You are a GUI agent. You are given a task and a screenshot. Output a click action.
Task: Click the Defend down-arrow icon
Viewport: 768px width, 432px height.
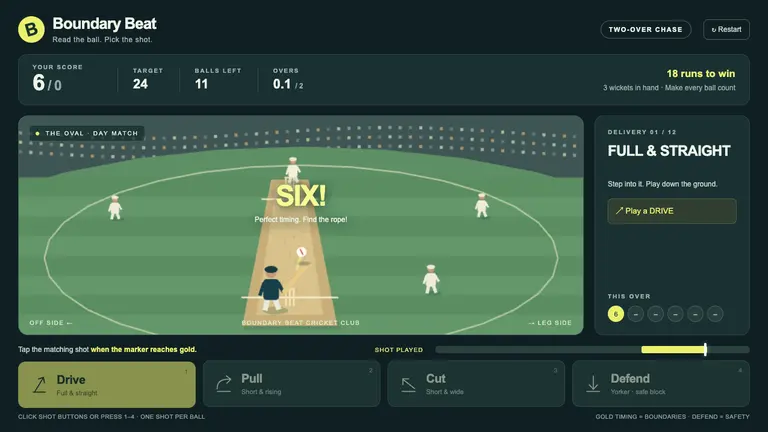[x=593, y=384]
